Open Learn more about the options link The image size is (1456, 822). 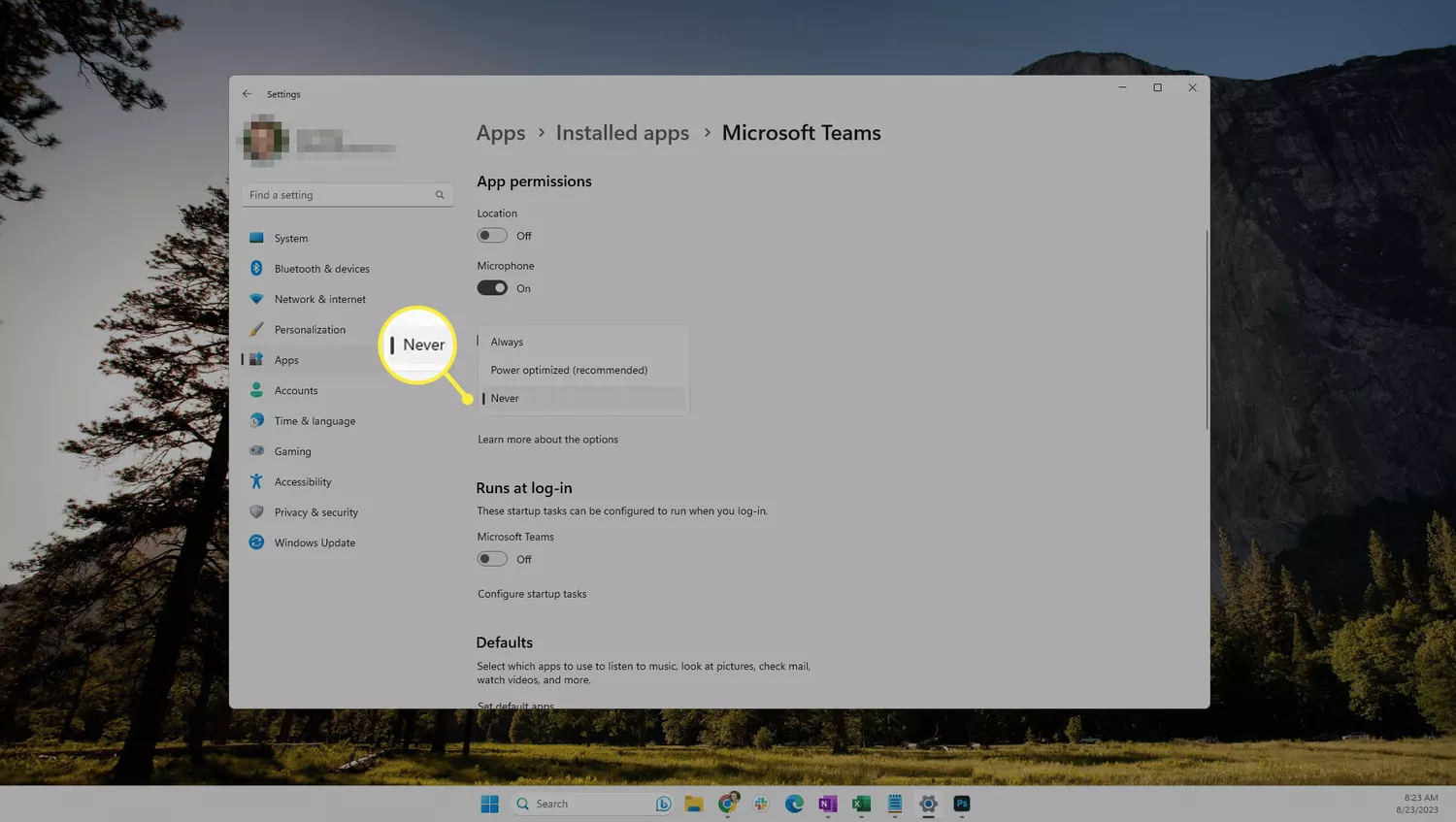[547, 440]
